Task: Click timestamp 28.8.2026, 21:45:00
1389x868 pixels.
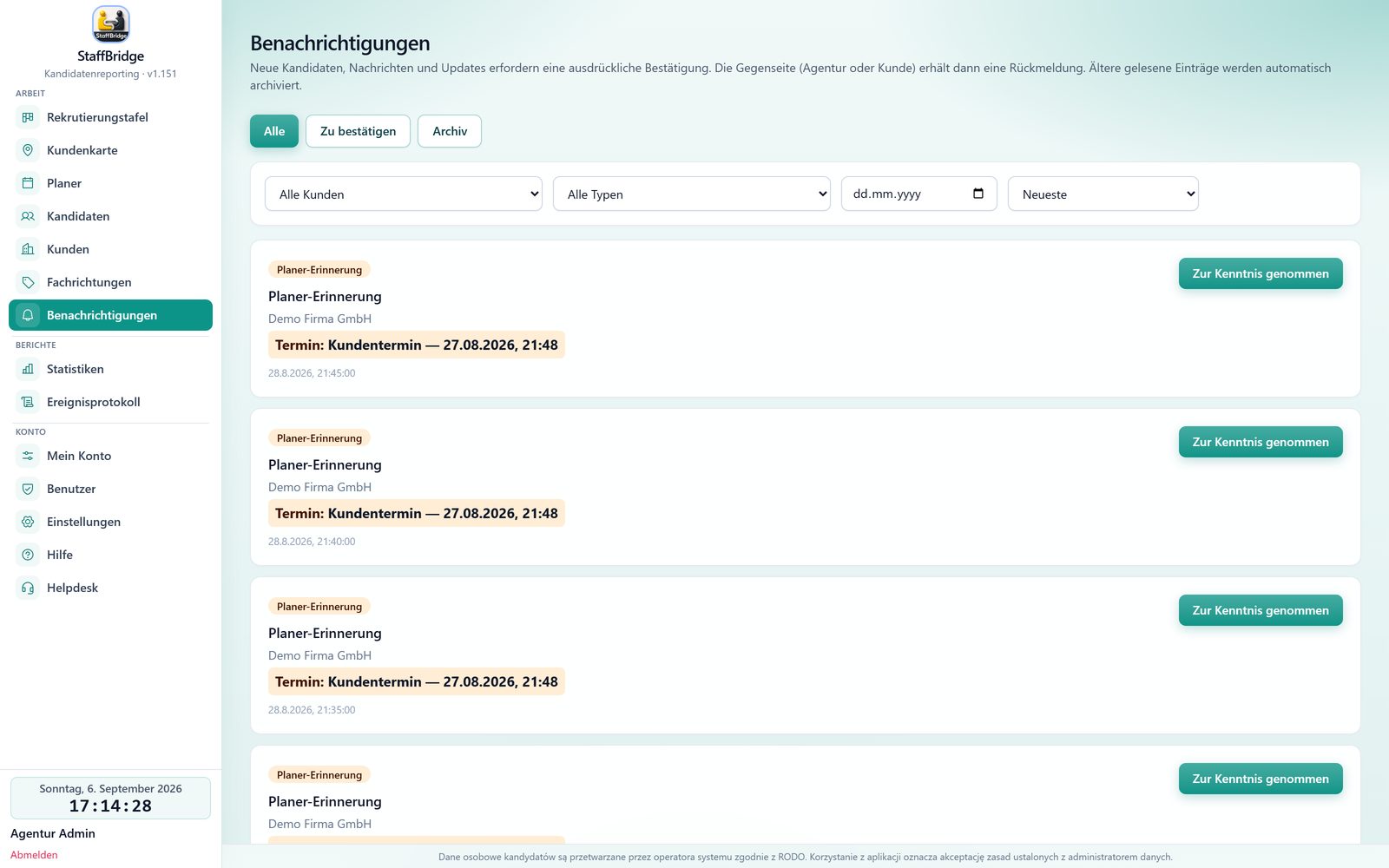Action: pyautogui.click(x=312, y=373)
